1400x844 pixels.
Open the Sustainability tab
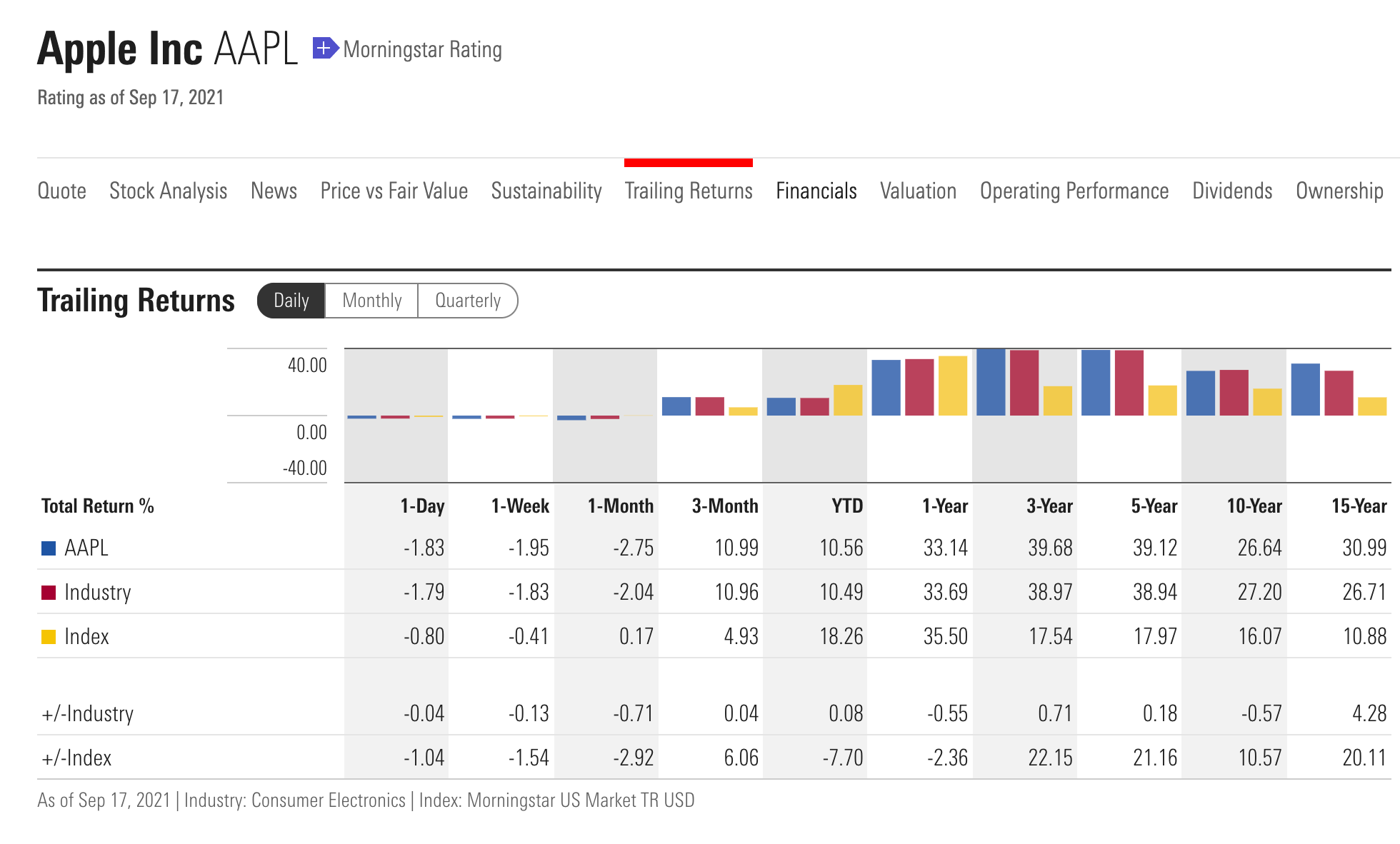click(546, 191)
